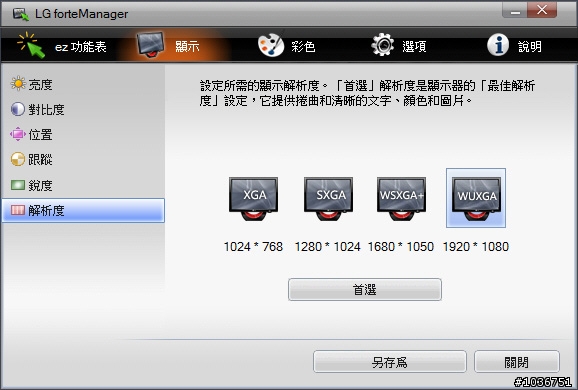Click the red resolution bars icon

coord(18,210)
